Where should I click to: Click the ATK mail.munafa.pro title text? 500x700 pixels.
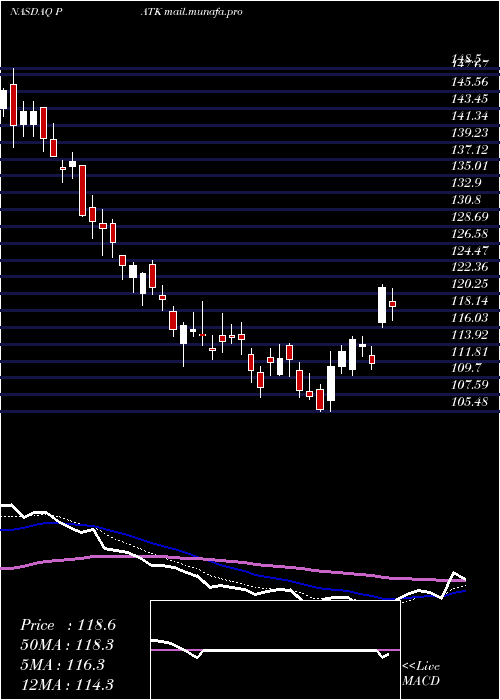pos(192,12)
